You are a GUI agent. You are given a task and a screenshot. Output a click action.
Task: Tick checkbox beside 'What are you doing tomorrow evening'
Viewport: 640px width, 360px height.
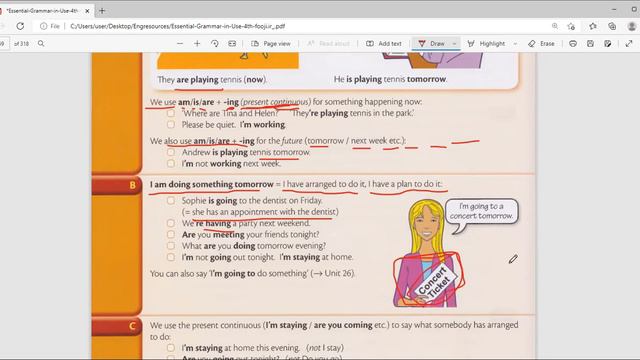(171, 246)
